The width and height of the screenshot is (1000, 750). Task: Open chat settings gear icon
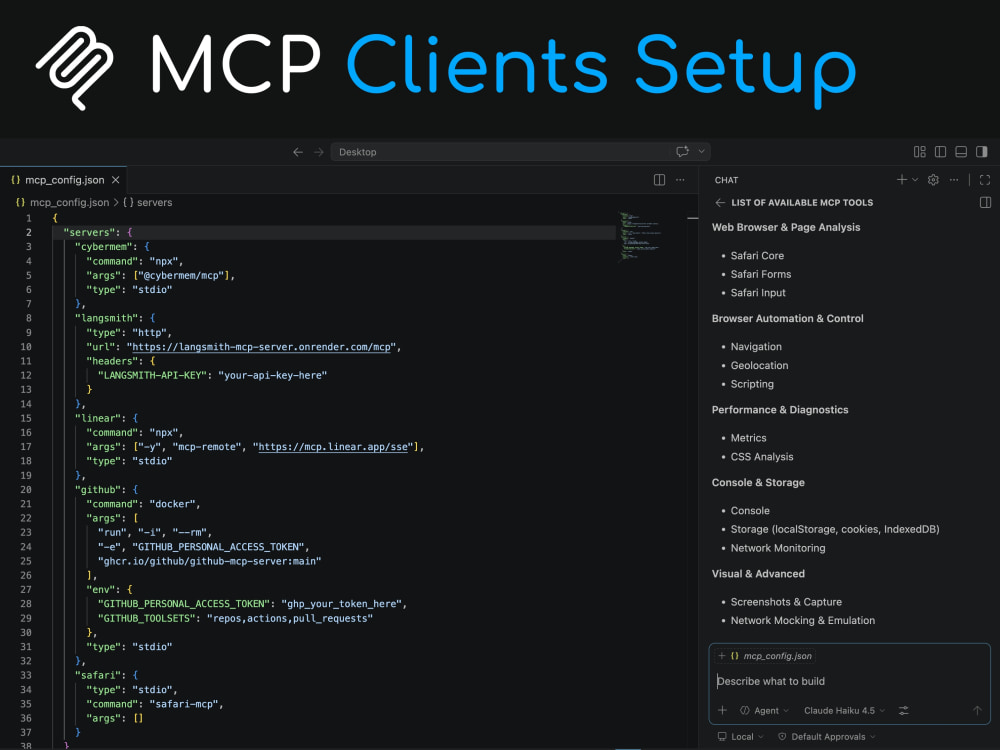933,180
